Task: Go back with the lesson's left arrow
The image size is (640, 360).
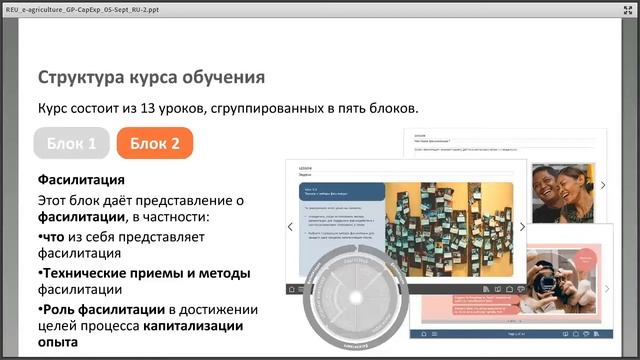Action: pyautogui.click(x=290, y=227)
